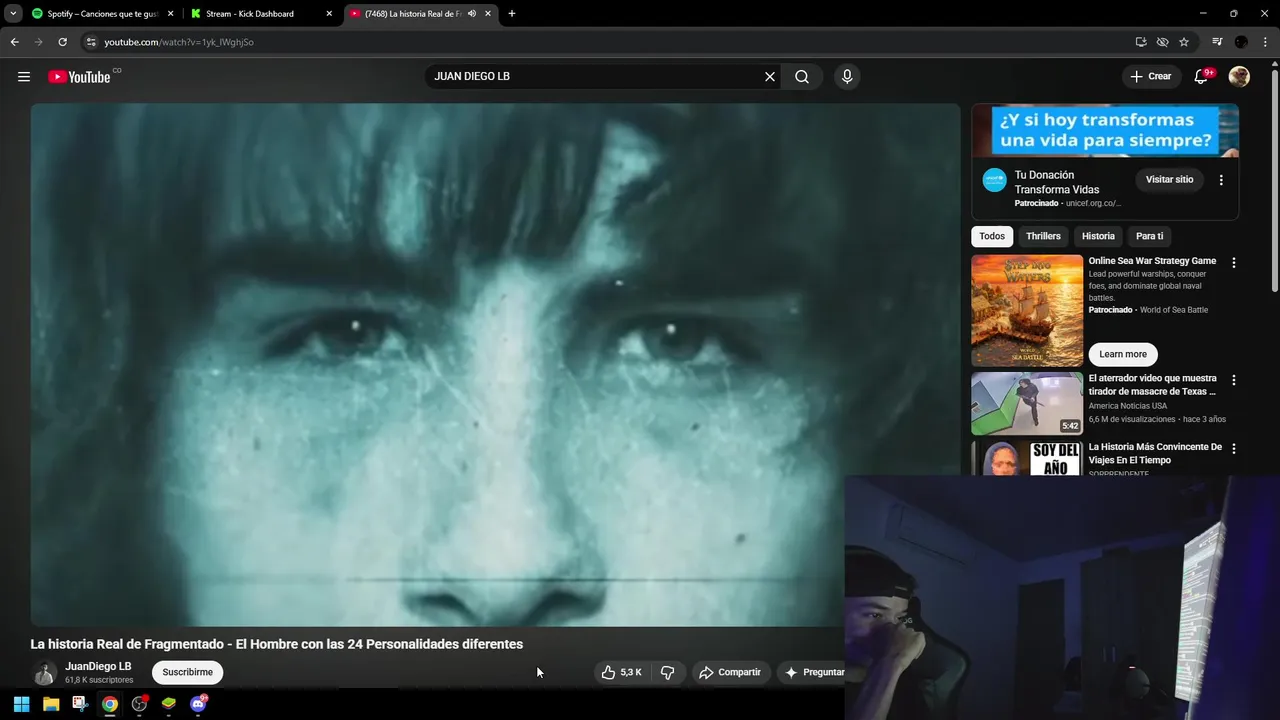Open options for Online Sea War ad
This screenshot has height=720, width=1280.
[x=1234, y=263]
